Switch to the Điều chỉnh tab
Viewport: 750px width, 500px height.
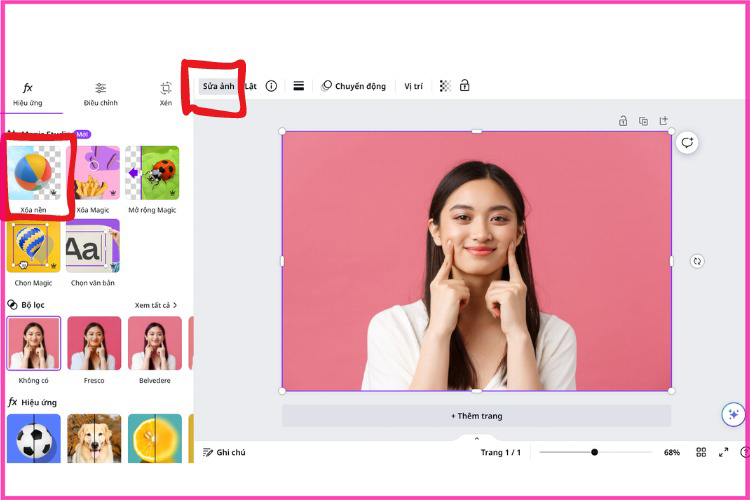(100, 94)
